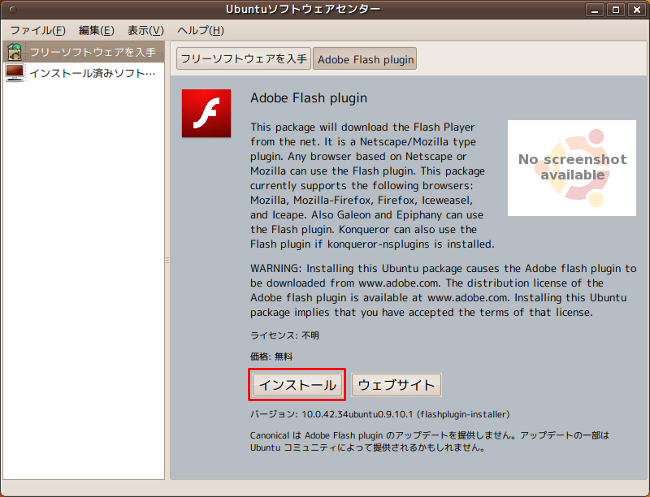Click the red Adobe Flash application icon

(207, 113)
